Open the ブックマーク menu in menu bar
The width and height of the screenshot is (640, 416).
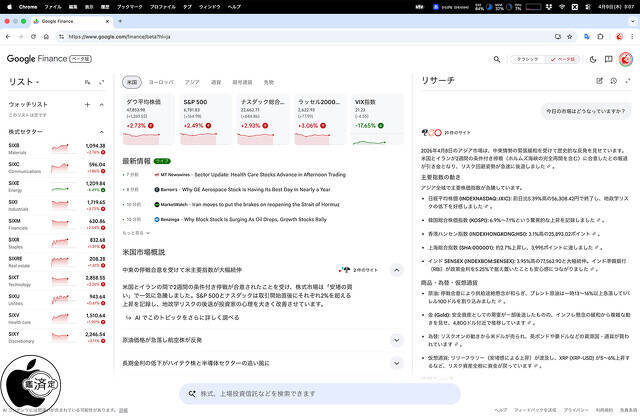[129, 6]
